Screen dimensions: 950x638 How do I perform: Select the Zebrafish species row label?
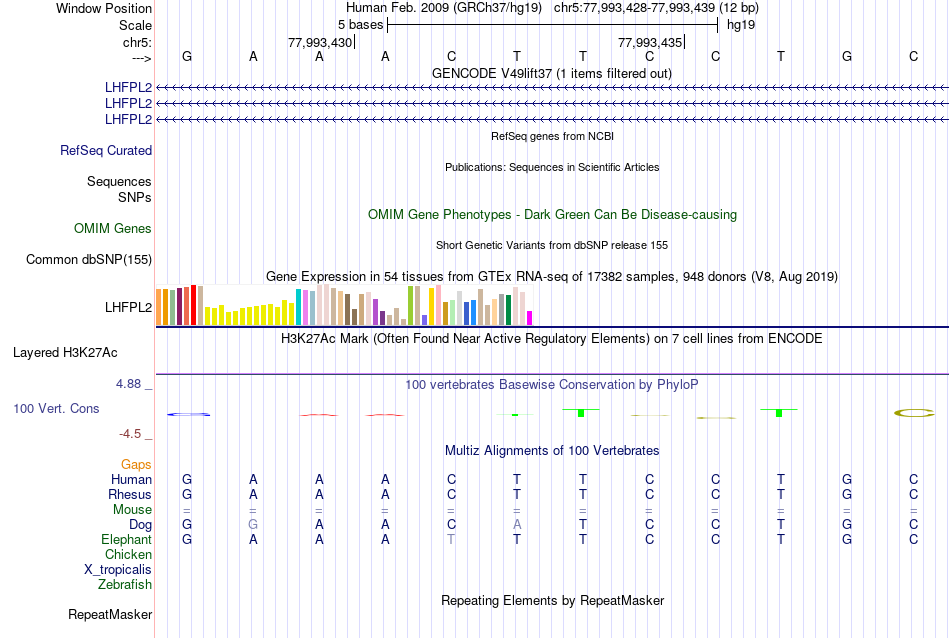coord(125,585)
